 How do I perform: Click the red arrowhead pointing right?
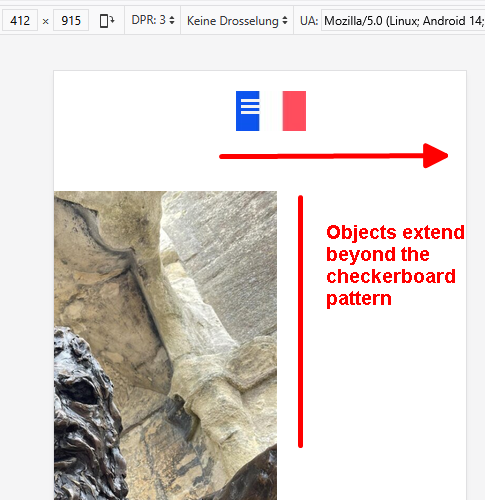point(435,156)
